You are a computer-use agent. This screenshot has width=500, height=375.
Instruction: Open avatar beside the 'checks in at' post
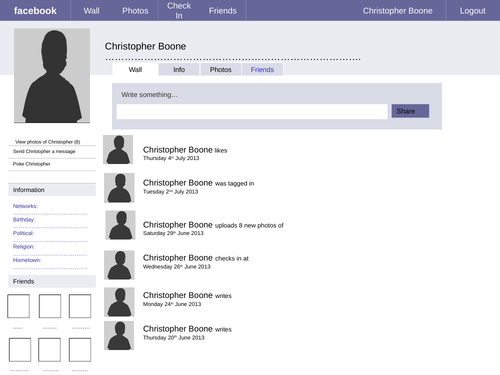tap(119, 265)
